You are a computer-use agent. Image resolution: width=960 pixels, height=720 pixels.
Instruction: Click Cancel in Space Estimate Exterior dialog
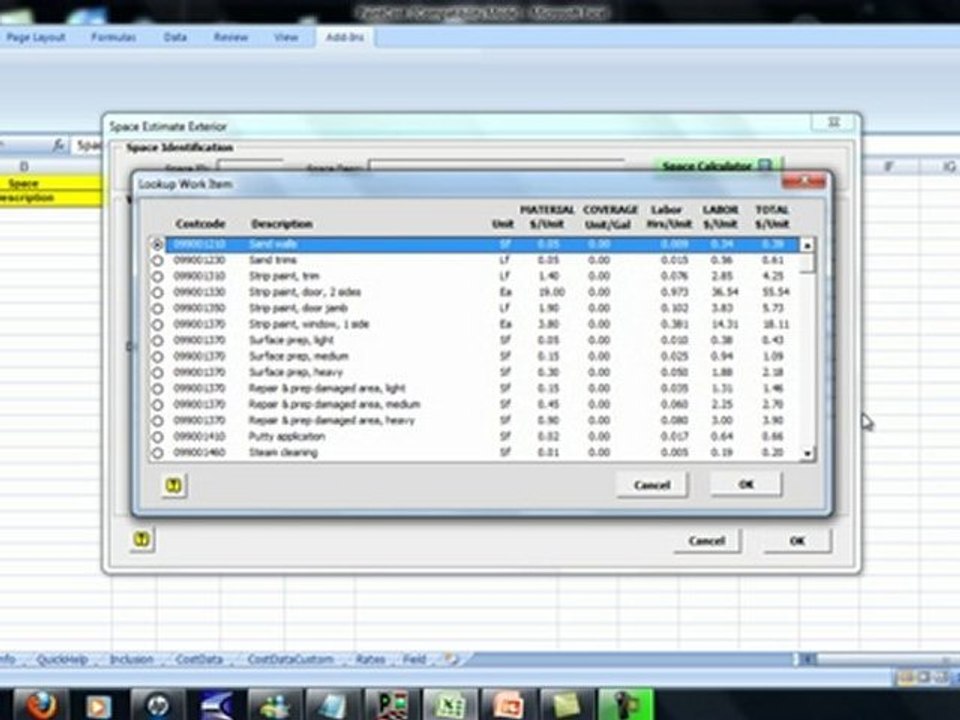tap(707, 541)
